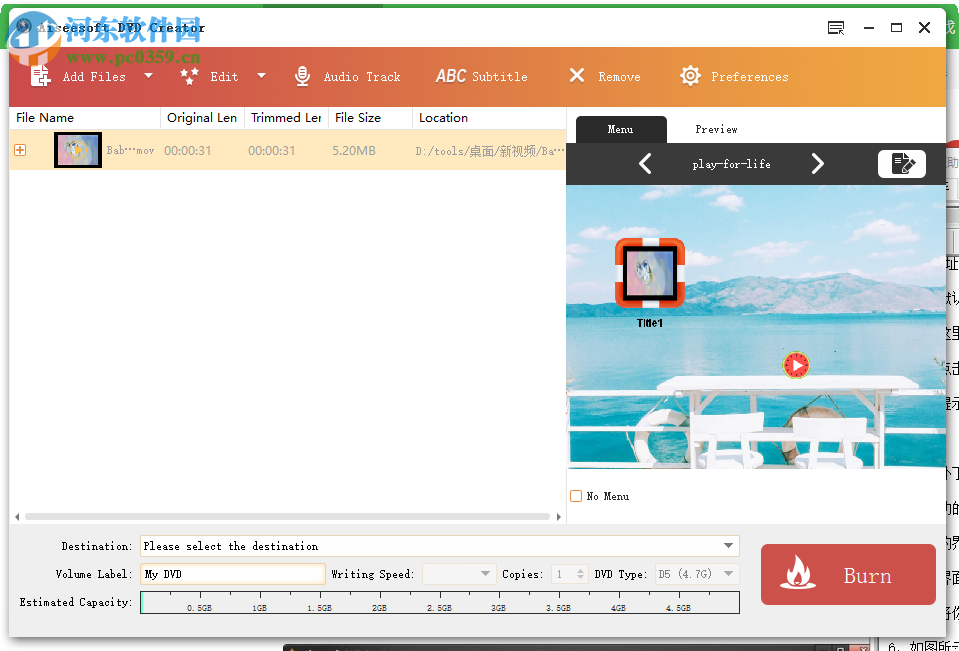Click the Add Files icon

pyautogui.click(x=41, y=75)
